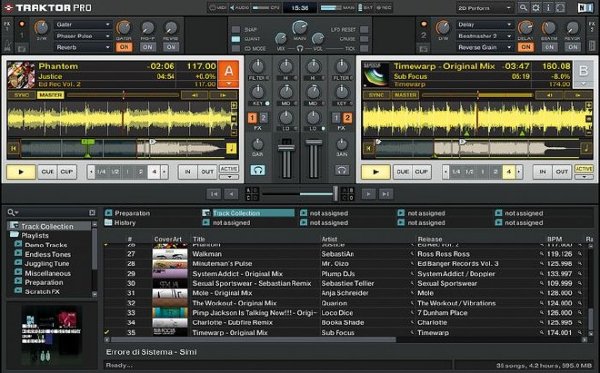Open preferences with the gear icon
This screenshot has width=600, height=373.
click(536, 8)
